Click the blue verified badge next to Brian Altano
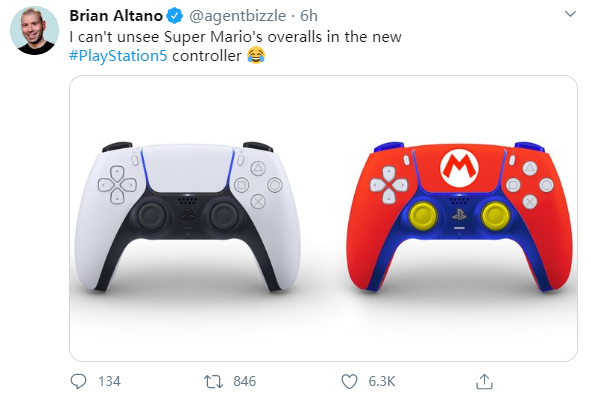Viewport: 591px width, 397px height. coord(175,16)
